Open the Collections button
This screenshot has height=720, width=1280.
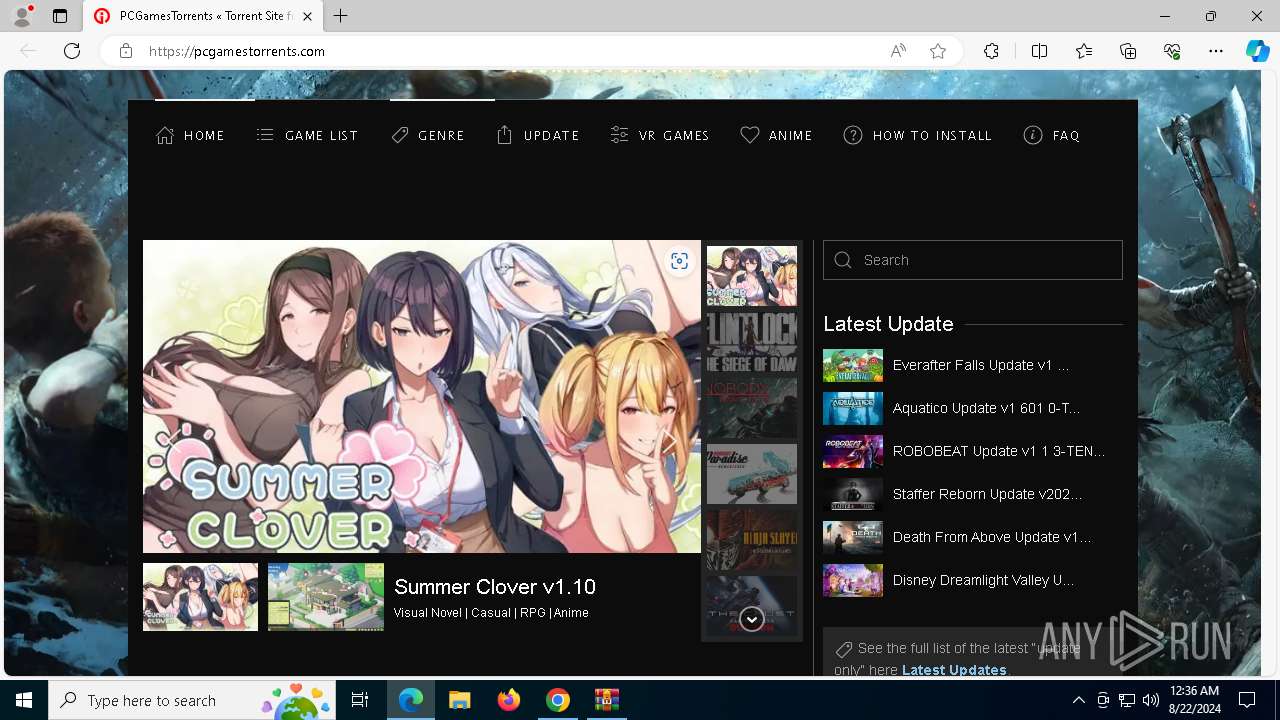click(x=1128, y=51)
